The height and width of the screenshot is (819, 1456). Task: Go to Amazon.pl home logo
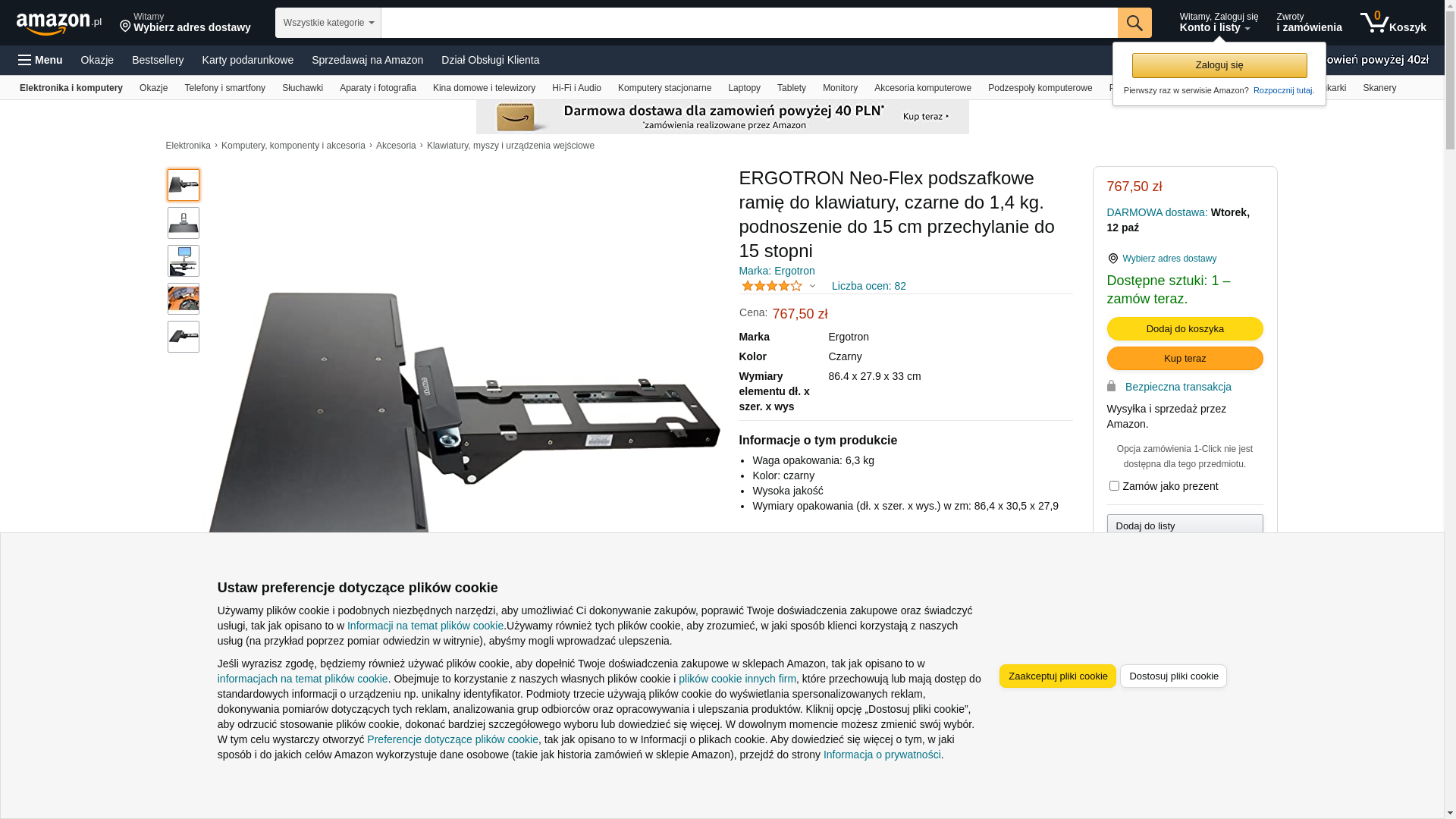59,24
